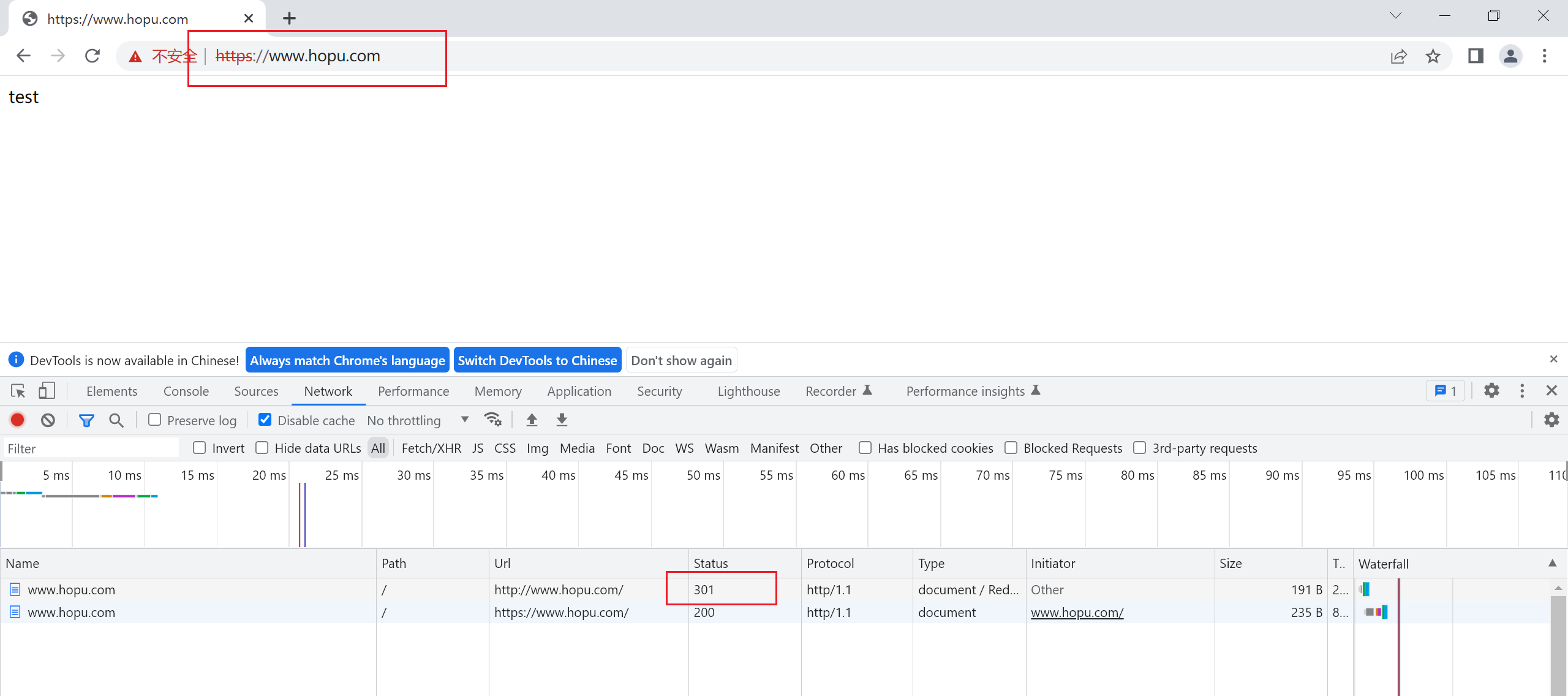Activate the DevTools inspect element picker

(18, 391)
